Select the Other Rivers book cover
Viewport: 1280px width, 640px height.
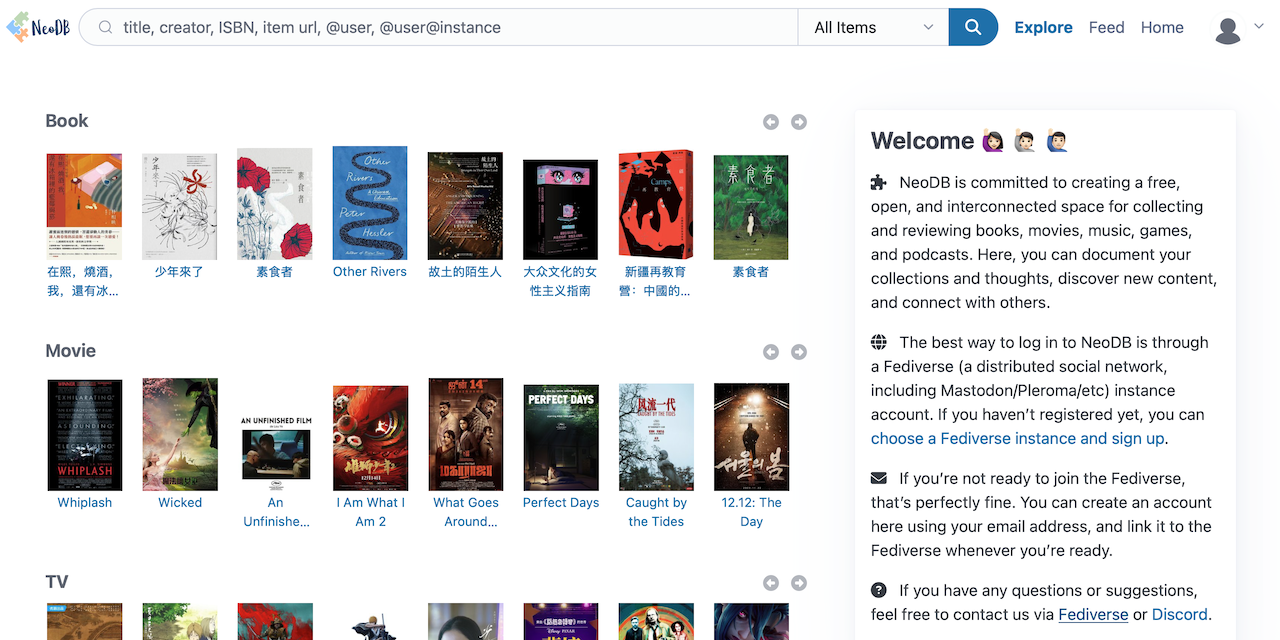pyautogui.click(x=370, y=203)
